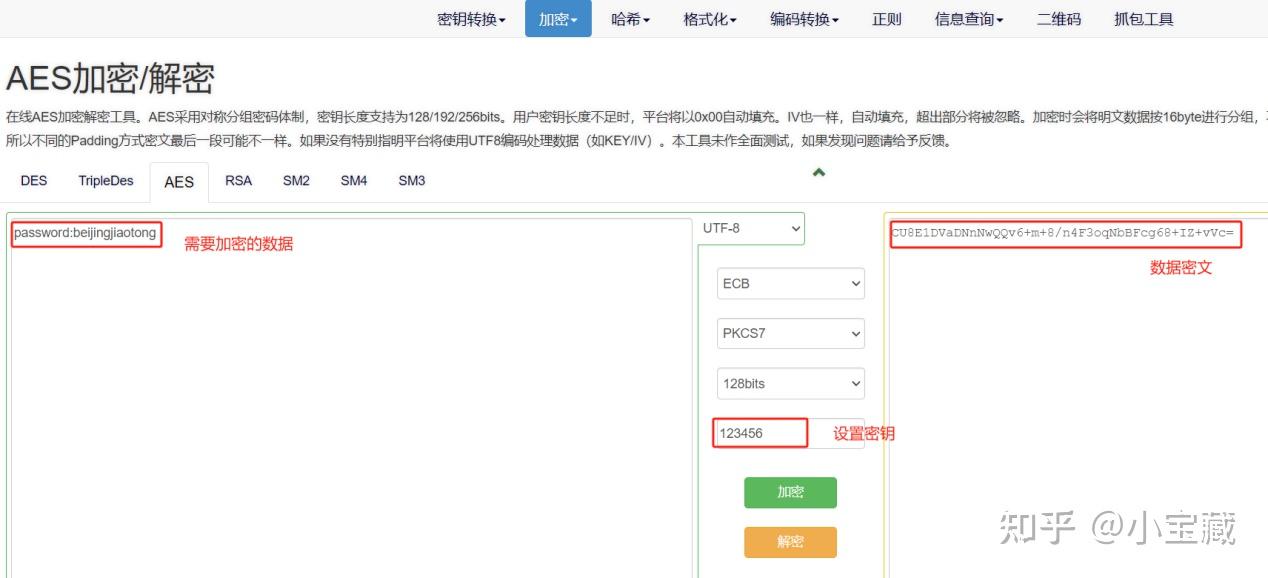Switch to the DES tab
Viewport: 1268px width, 578px height.
(x=33, y=181)
